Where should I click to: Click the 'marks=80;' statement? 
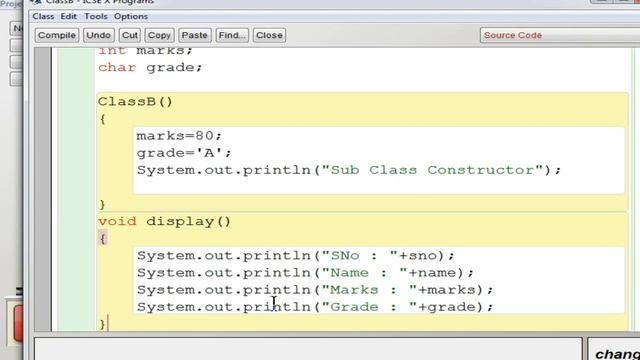(179, 136)
